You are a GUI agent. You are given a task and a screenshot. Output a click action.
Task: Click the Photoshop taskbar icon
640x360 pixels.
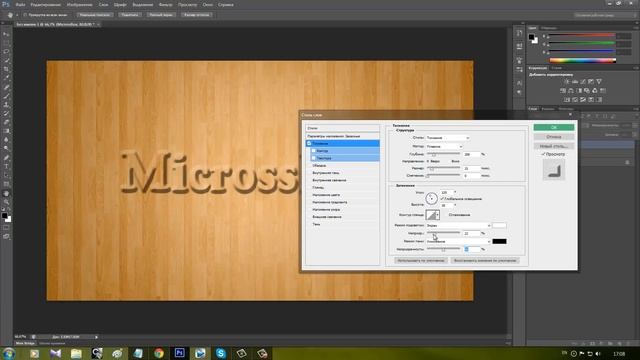[179, 353]
